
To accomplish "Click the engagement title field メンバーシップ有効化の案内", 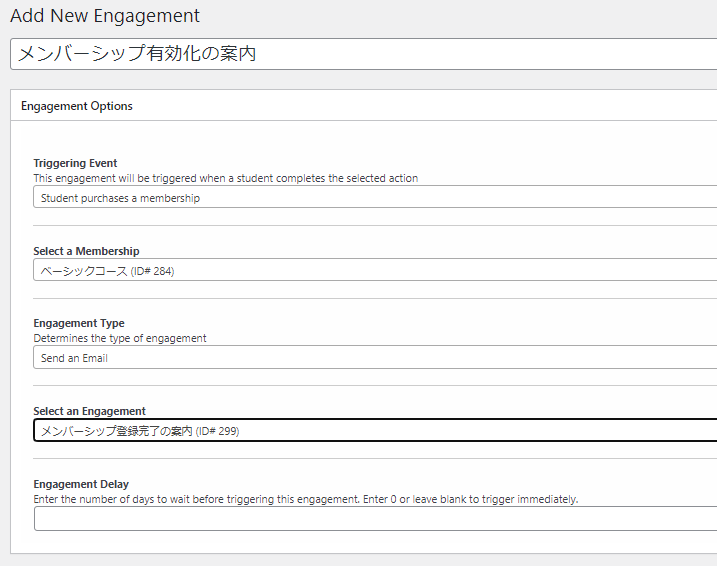I will click(364, 54).
